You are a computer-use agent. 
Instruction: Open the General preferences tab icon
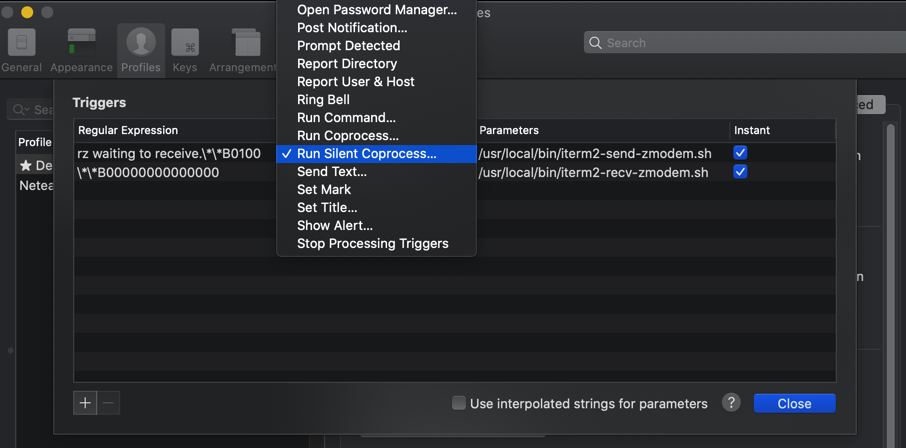point(21,48)
